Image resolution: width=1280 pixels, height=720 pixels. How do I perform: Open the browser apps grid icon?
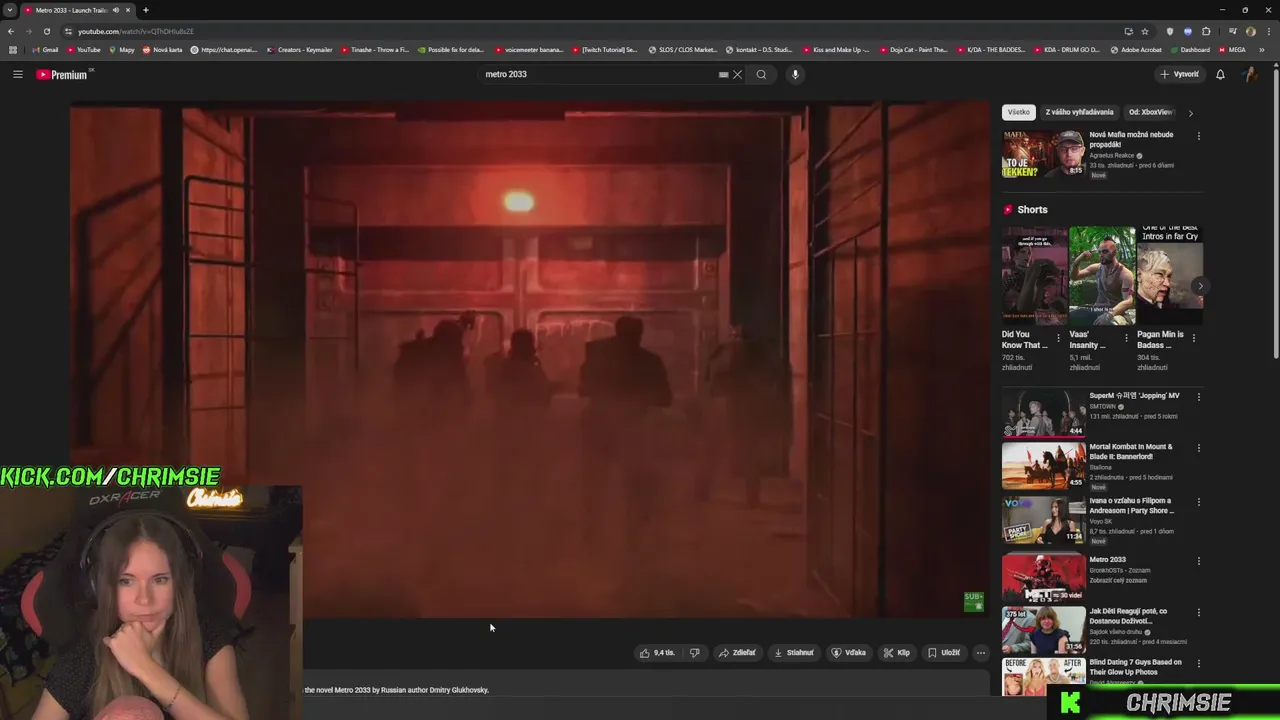(x=13, y=50)
